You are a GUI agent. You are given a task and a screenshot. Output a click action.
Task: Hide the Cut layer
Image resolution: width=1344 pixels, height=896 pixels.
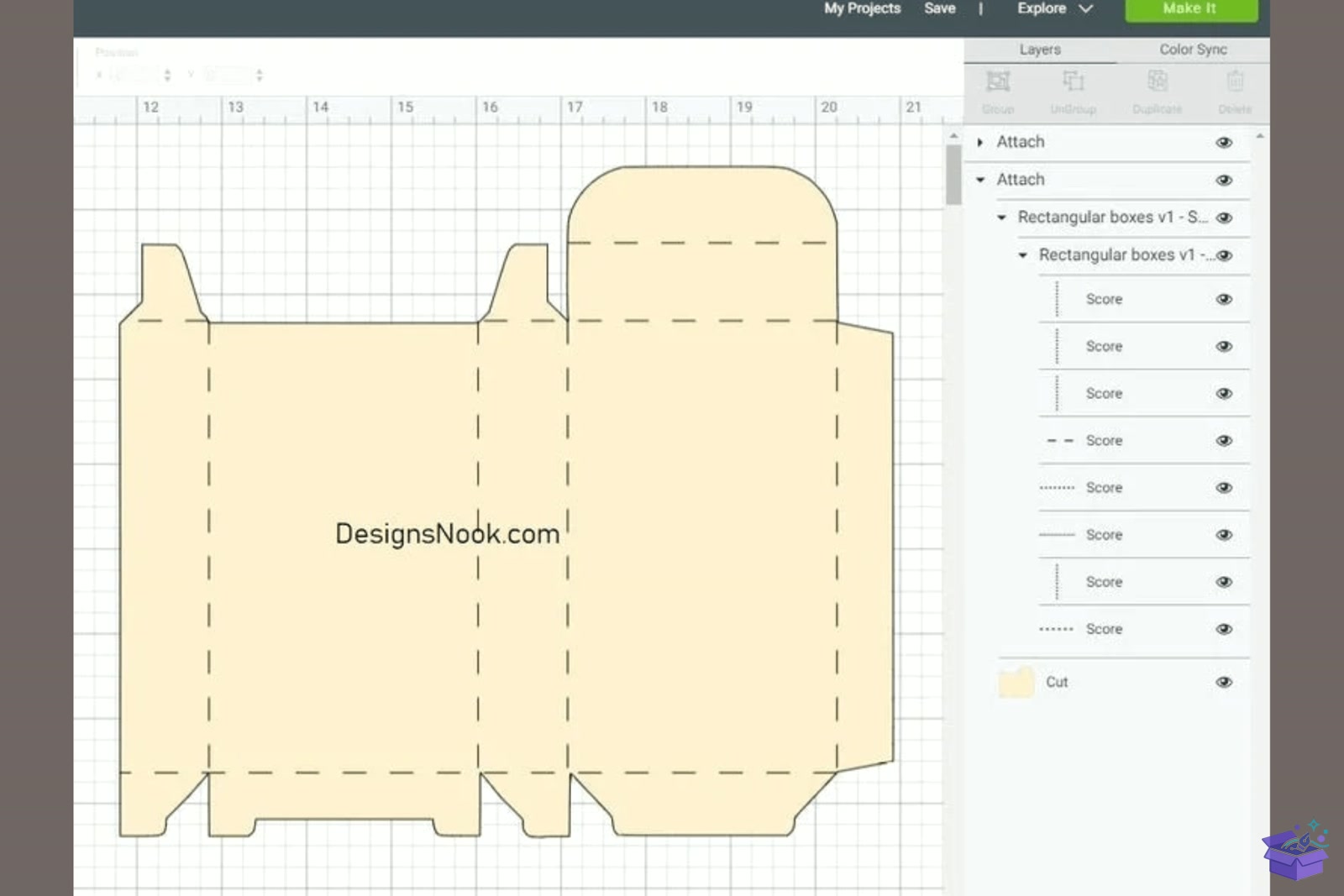click(1224, 682)
